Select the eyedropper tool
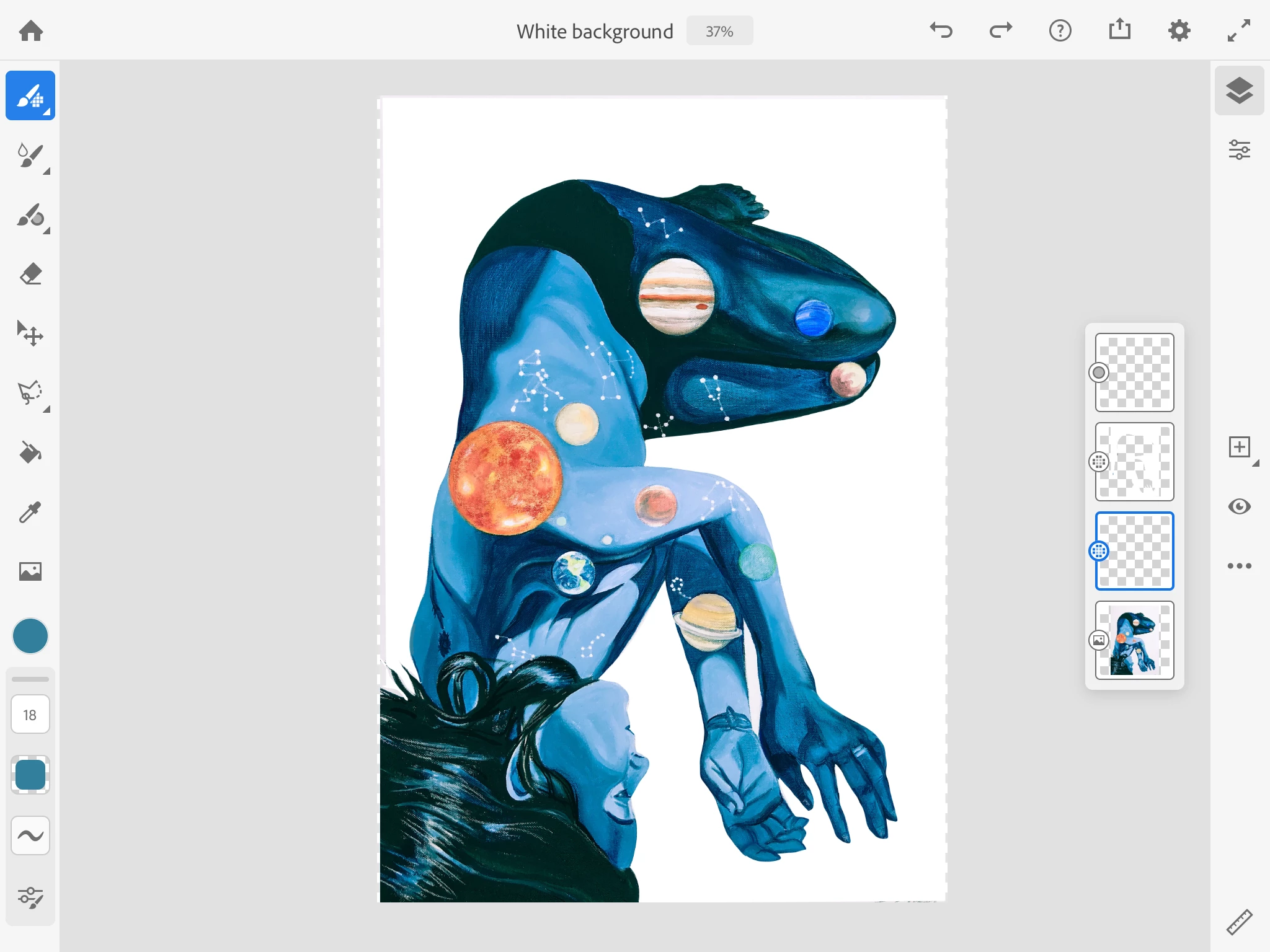1270x952 pixels. (x=30, y=512)
